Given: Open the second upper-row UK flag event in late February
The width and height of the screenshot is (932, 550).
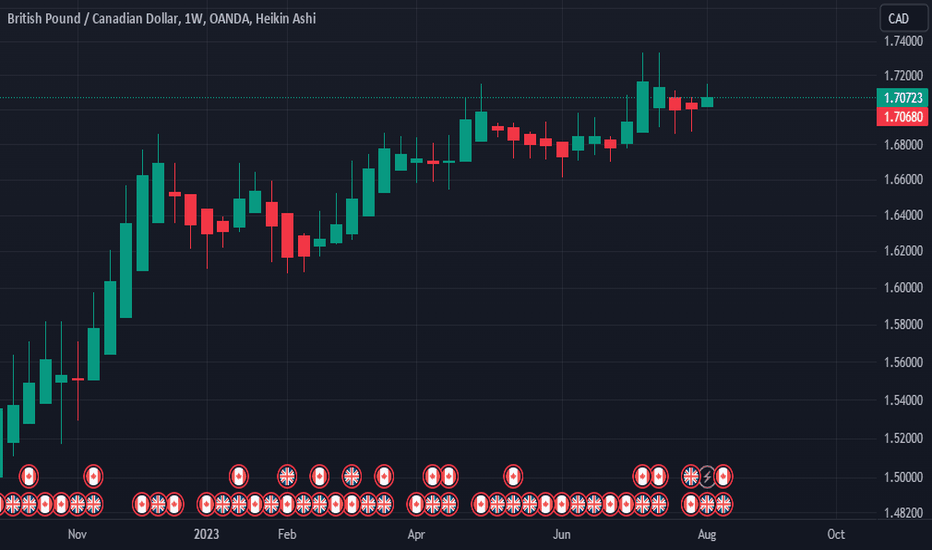Looking at the screenshot, I should (x=352, y=476).
